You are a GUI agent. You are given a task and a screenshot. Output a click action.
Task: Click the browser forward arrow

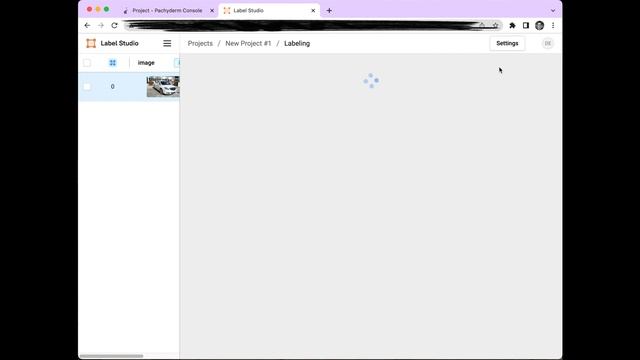point(101,25)
